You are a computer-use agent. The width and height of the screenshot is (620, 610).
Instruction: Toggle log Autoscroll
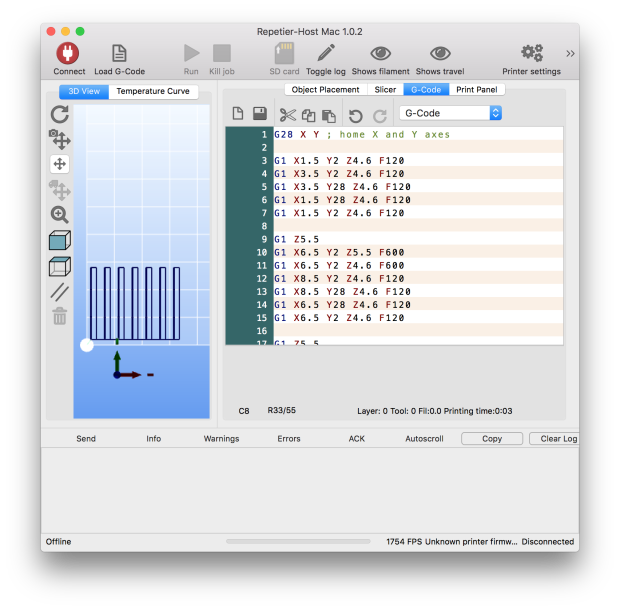point(424,439)
